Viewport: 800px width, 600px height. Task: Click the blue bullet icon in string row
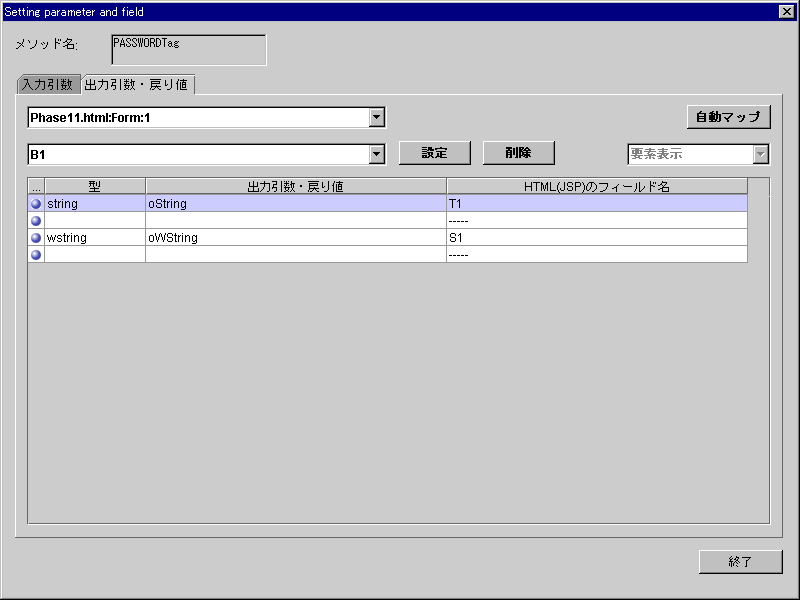36,203
